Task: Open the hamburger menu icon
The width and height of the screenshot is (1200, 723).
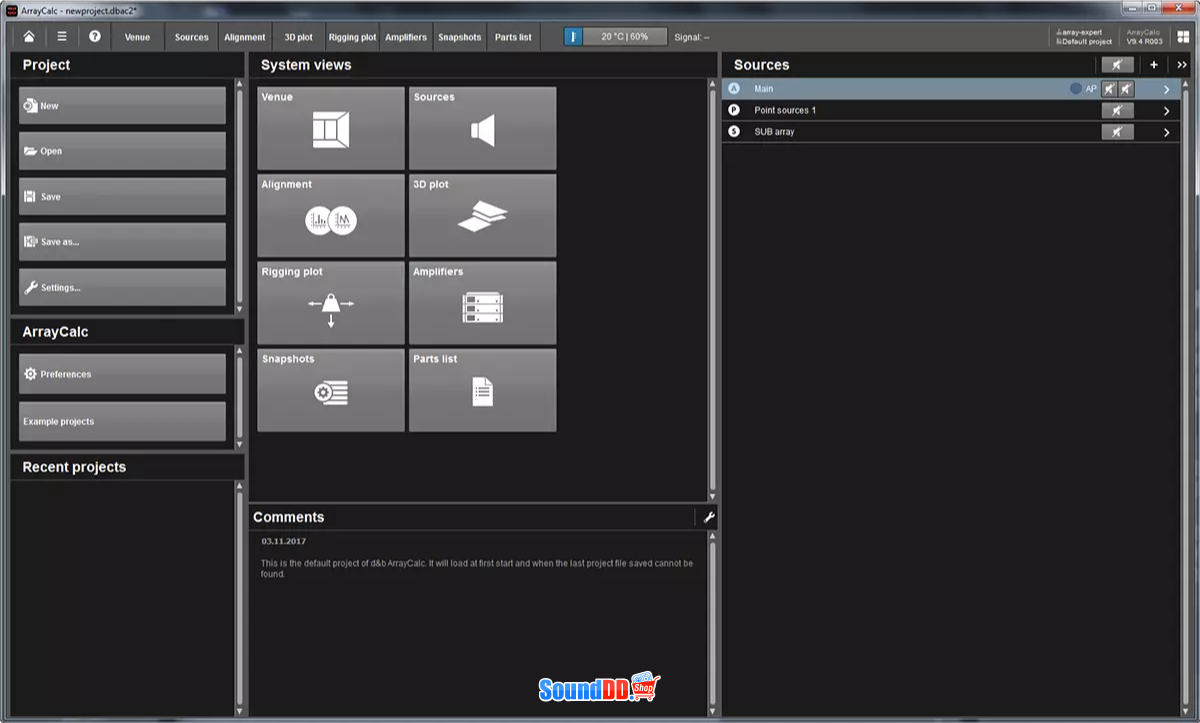Action: tap(62, 37)
